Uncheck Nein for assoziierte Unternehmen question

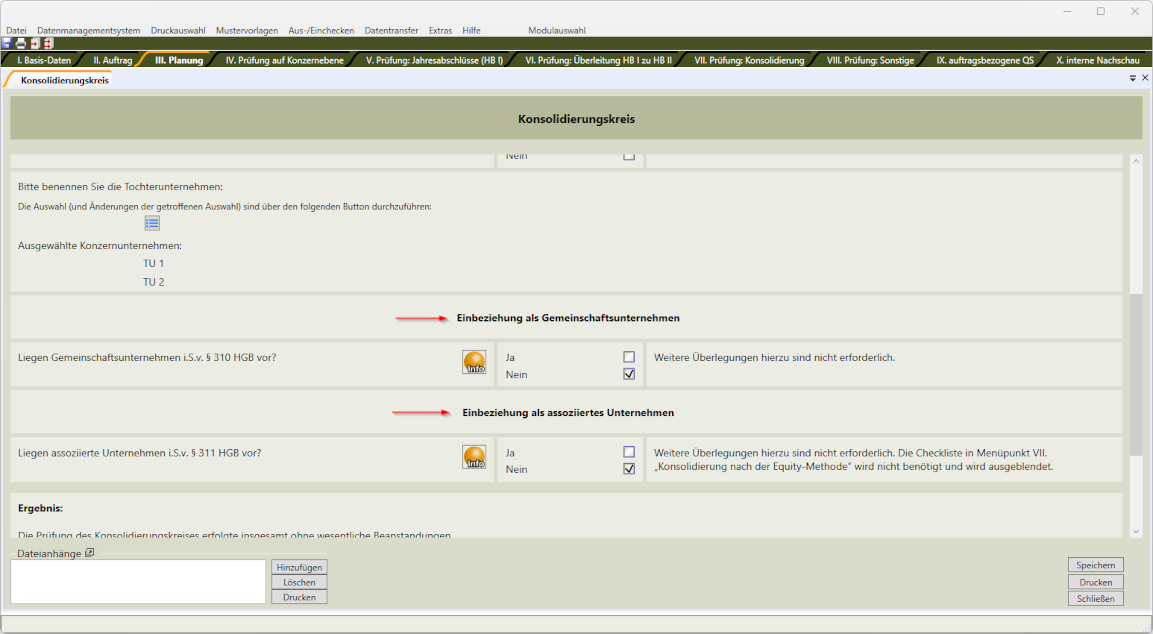point(629,469)
